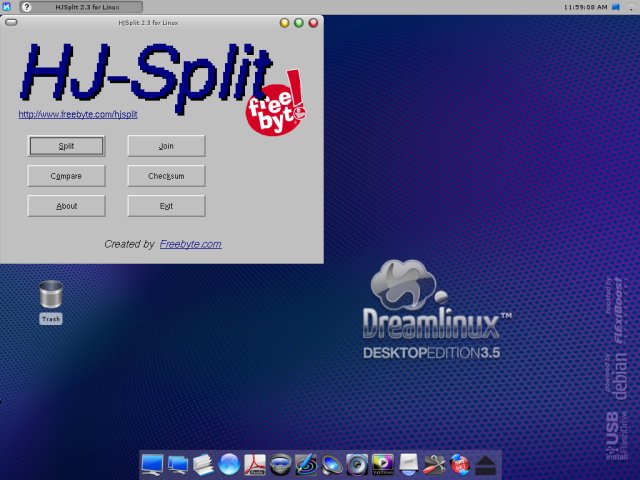Open the window menu at the title bar's left
This screenshot has width=640, height=480.
click(11, 22)
